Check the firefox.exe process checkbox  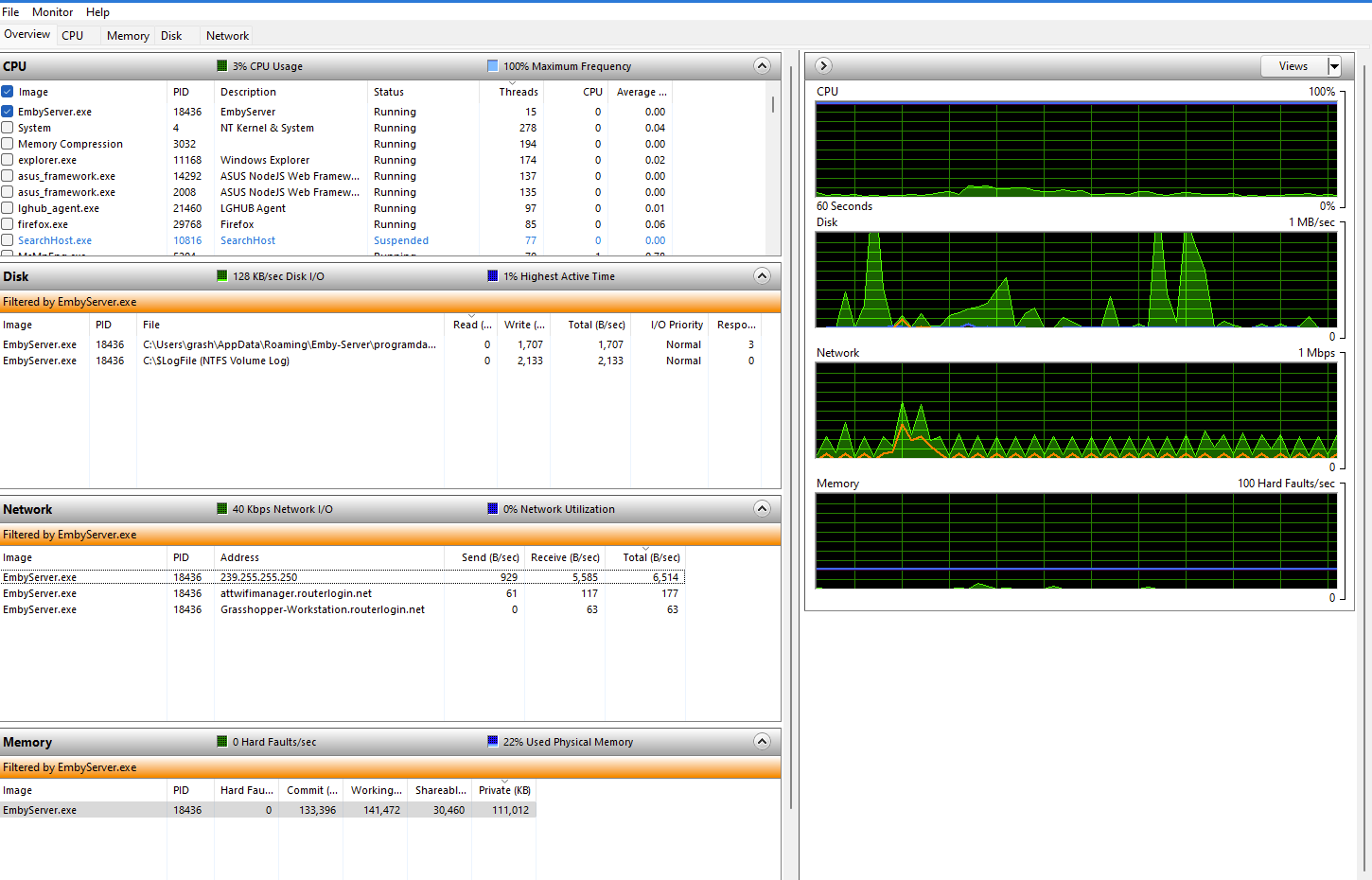[8, 224]
